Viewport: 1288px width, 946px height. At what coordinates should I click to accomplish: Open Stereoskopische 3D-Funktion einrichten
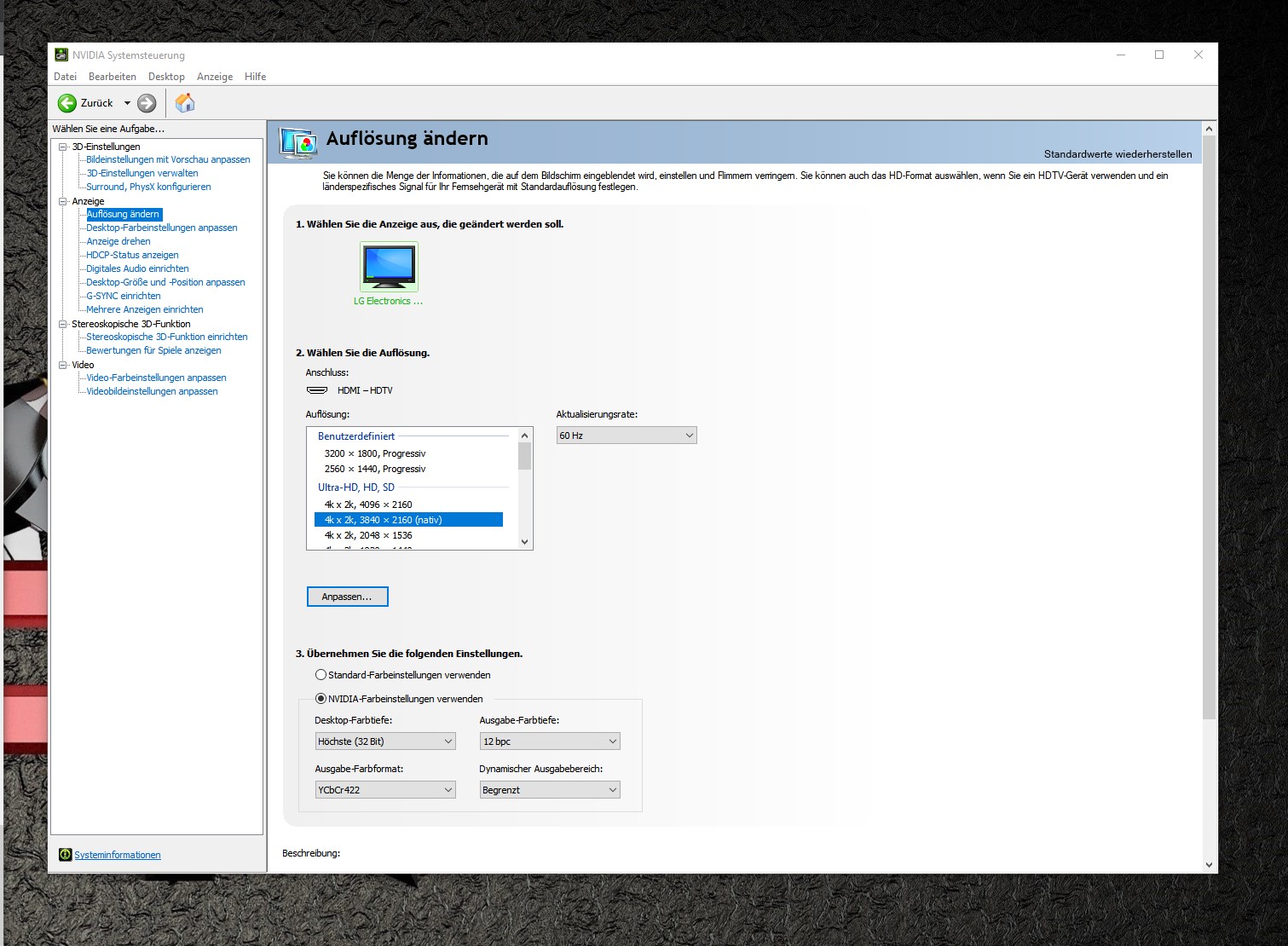tap(166, 337)
